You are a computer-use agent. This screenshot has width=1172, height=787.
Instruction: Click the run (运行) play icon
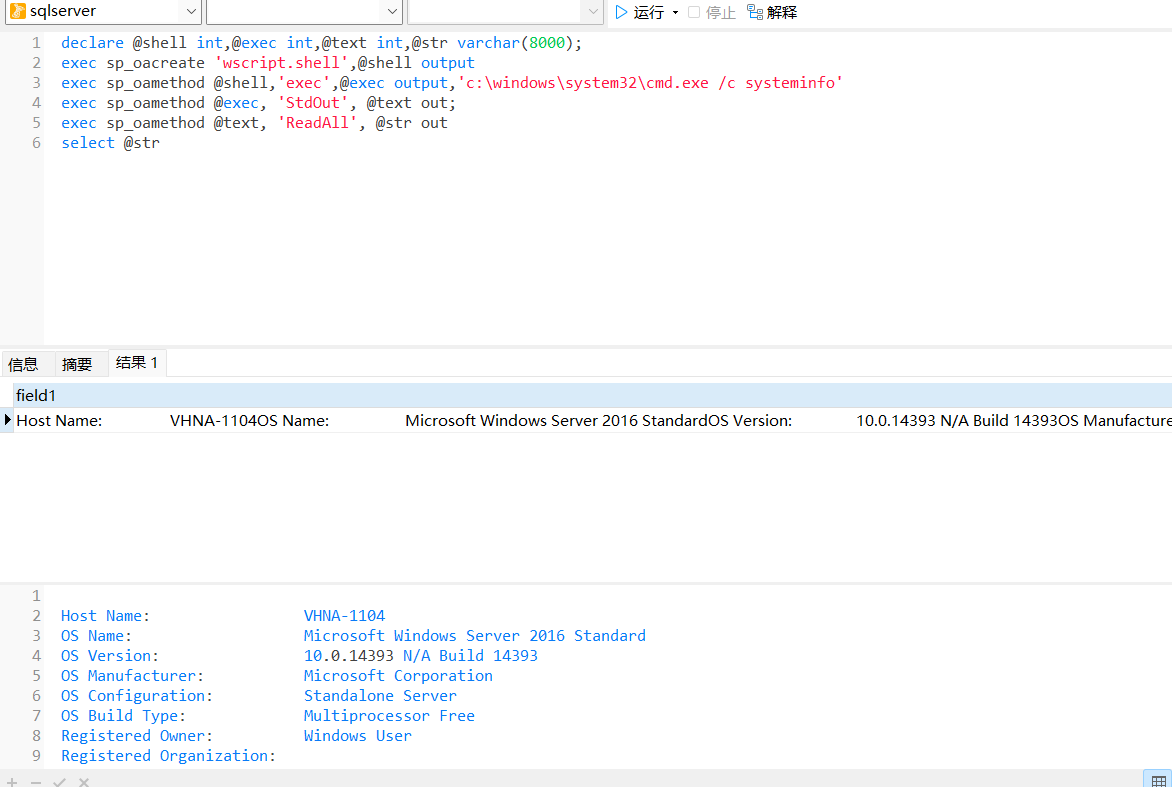(x=621, y=12)
